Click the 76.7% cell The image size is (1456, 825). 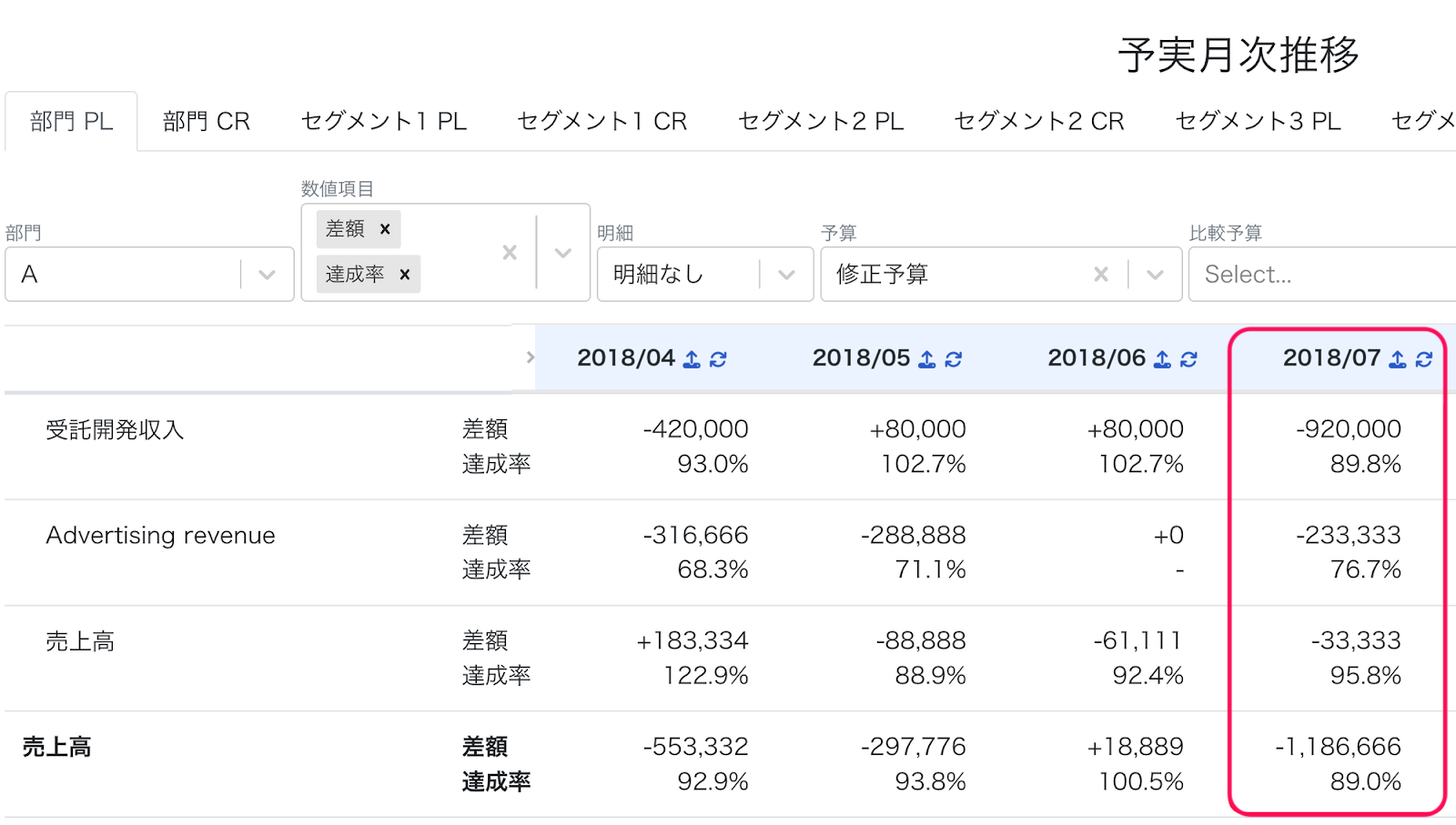pyautogui.click(x=1366, y=569)
